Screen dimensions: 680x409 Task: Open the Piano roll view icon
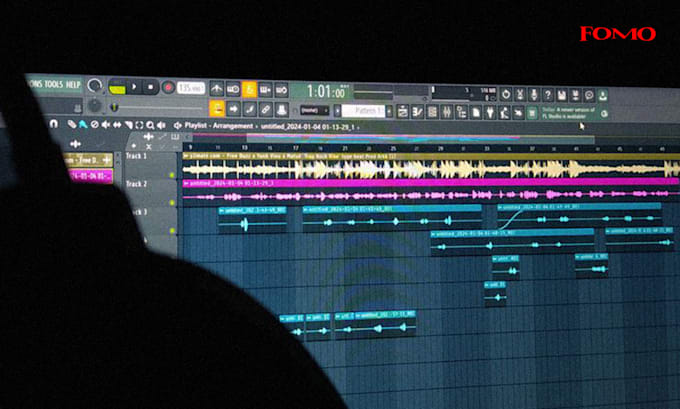point(418,112)
